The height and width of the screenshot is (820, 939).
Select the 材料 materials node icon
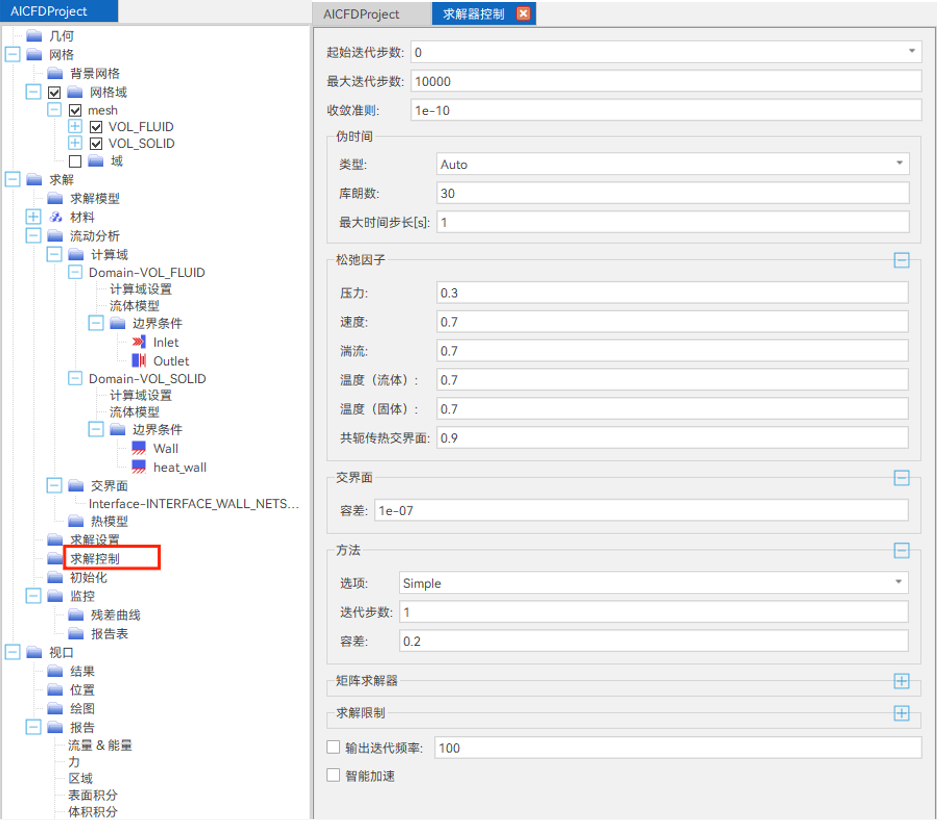54,216
